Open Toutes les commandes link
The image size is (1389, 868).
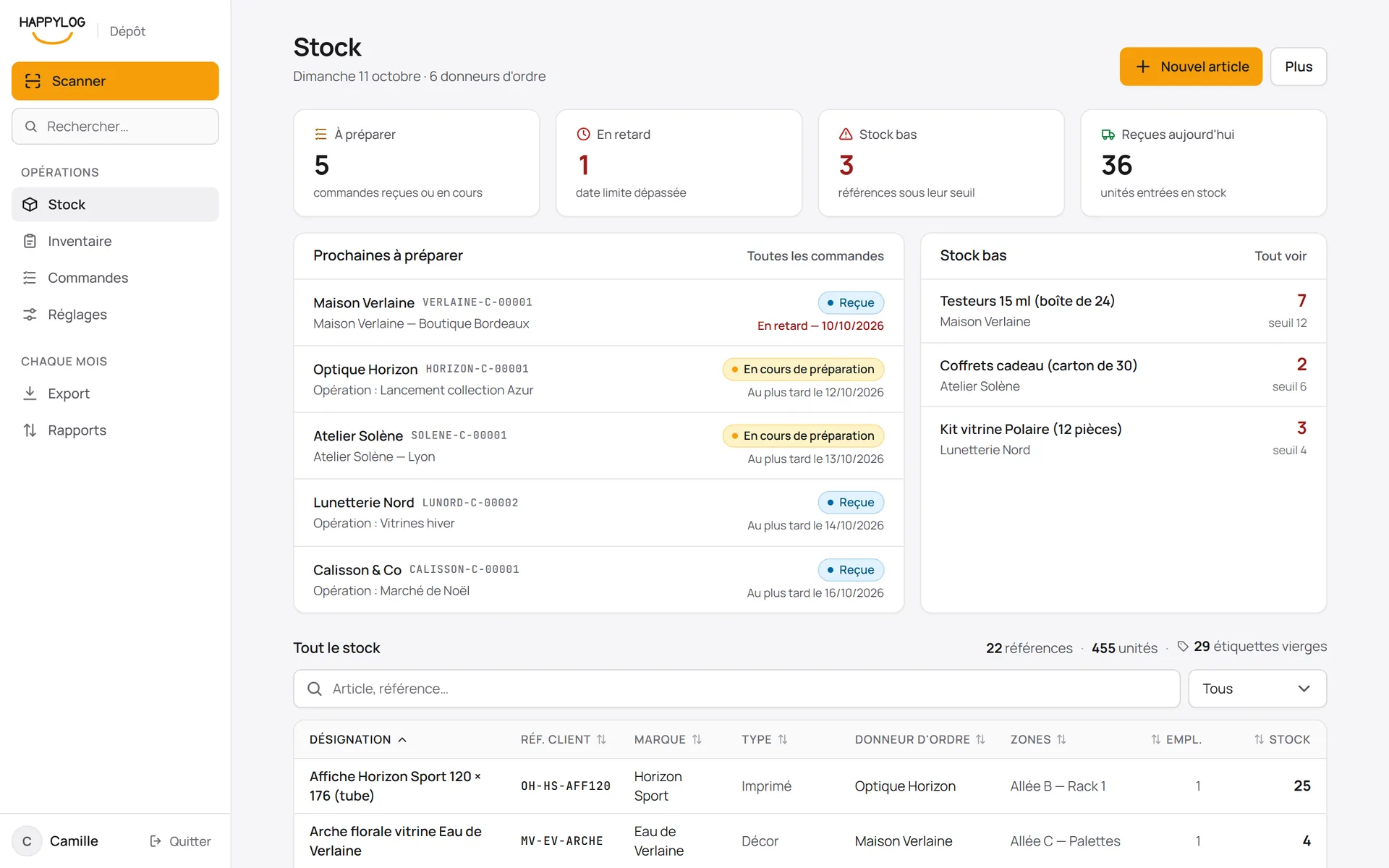(x=815, y=256)
